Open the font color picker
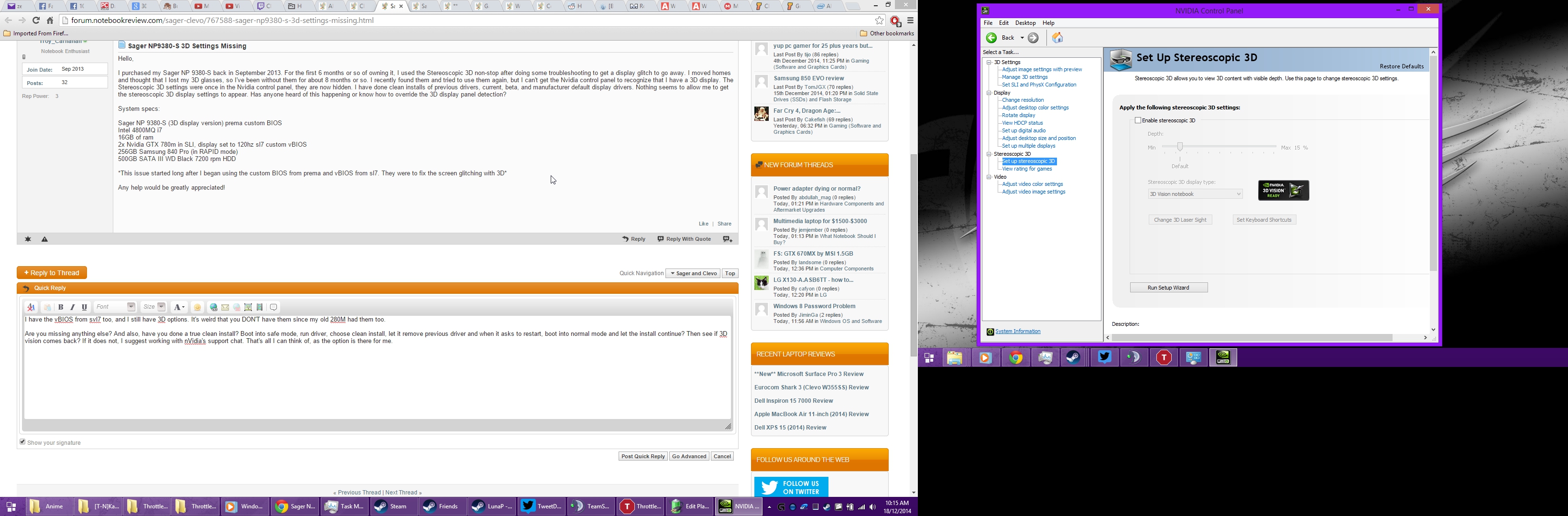 (179, 307)
